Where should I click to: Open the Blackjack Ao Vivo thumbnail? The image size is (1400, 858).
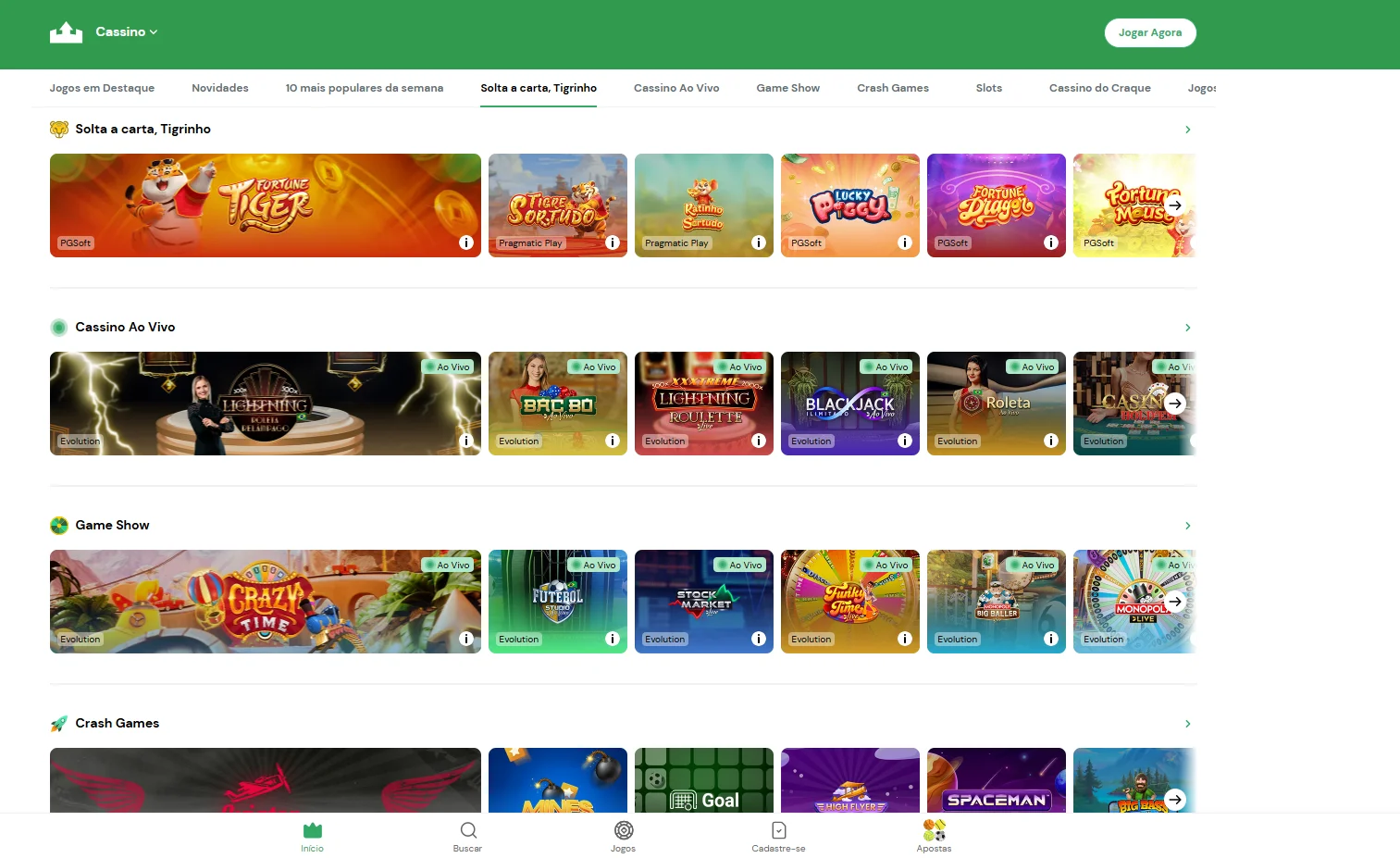pyautogui.click(x=850, y=404)
